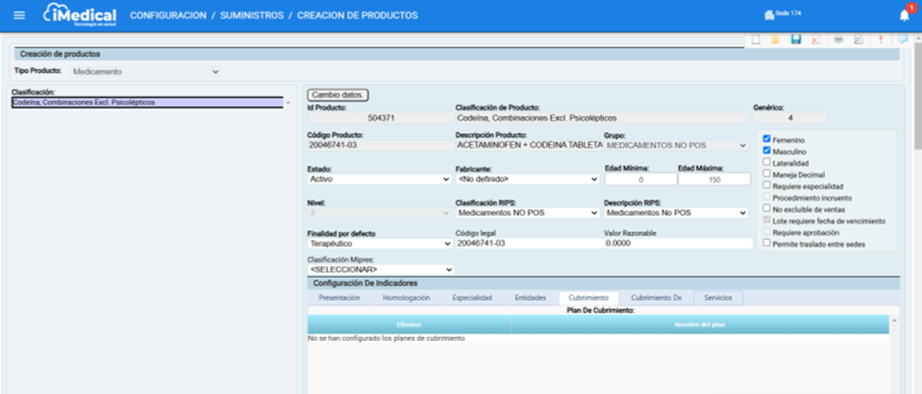
Task: Click the Id Producto value 504371
Action: (x=380, y=118)
